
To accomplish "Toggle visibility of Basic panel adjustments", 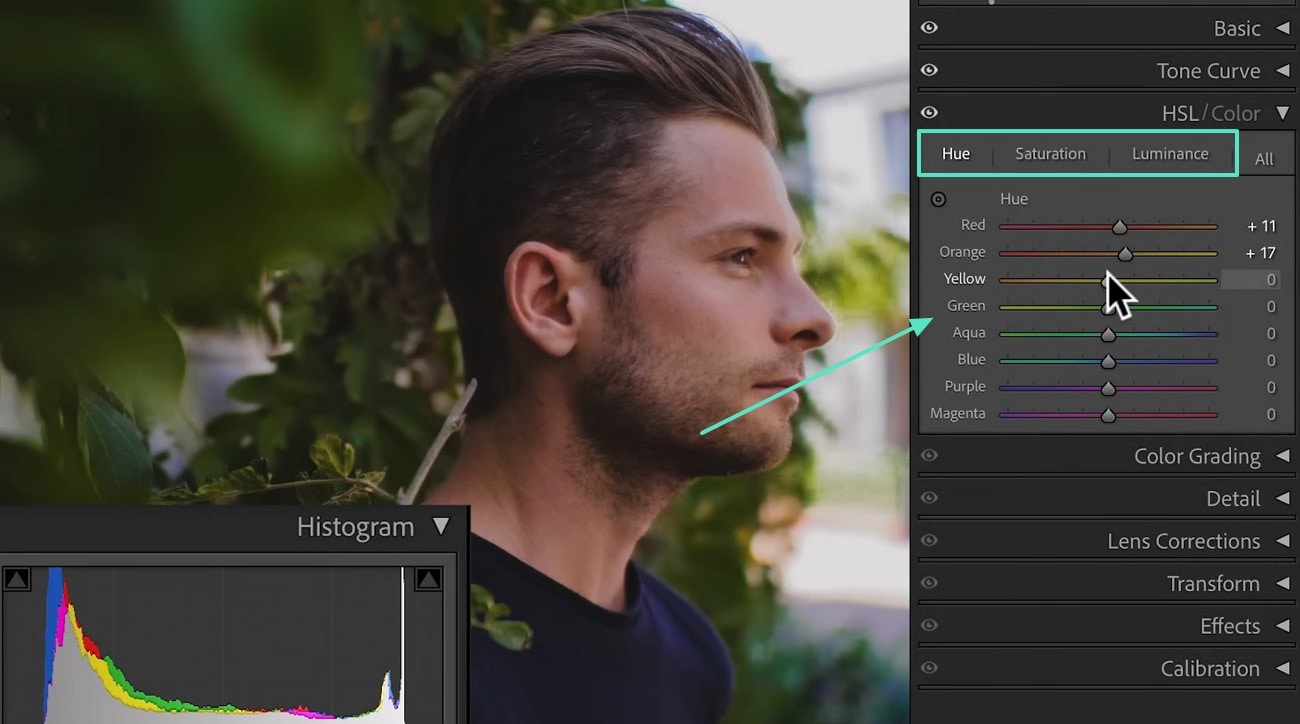I will click(x=929, y=27).
